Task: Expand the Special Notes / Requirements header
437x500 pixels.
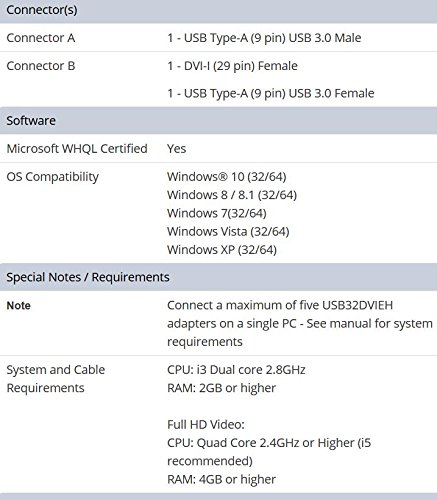Action: tap(218, 277)
